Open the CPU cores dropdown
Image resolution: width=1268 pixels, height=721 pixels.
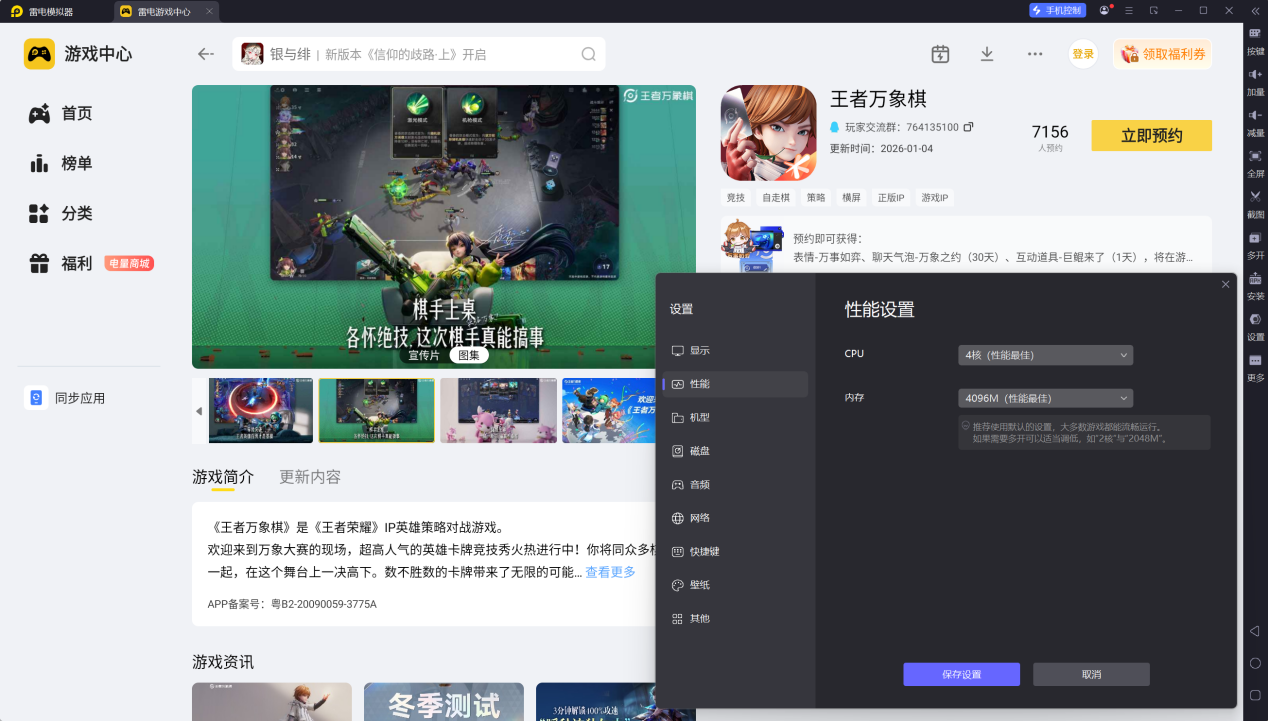1045,355
